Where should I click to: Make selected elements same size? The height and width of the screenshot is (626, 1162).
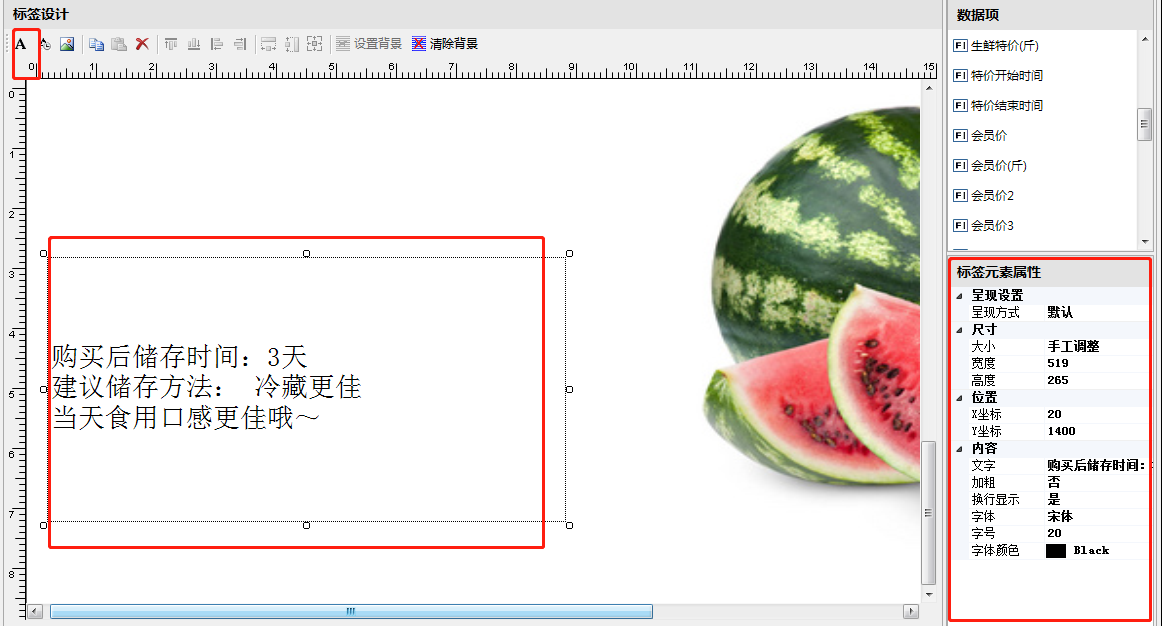coord(315,44)
